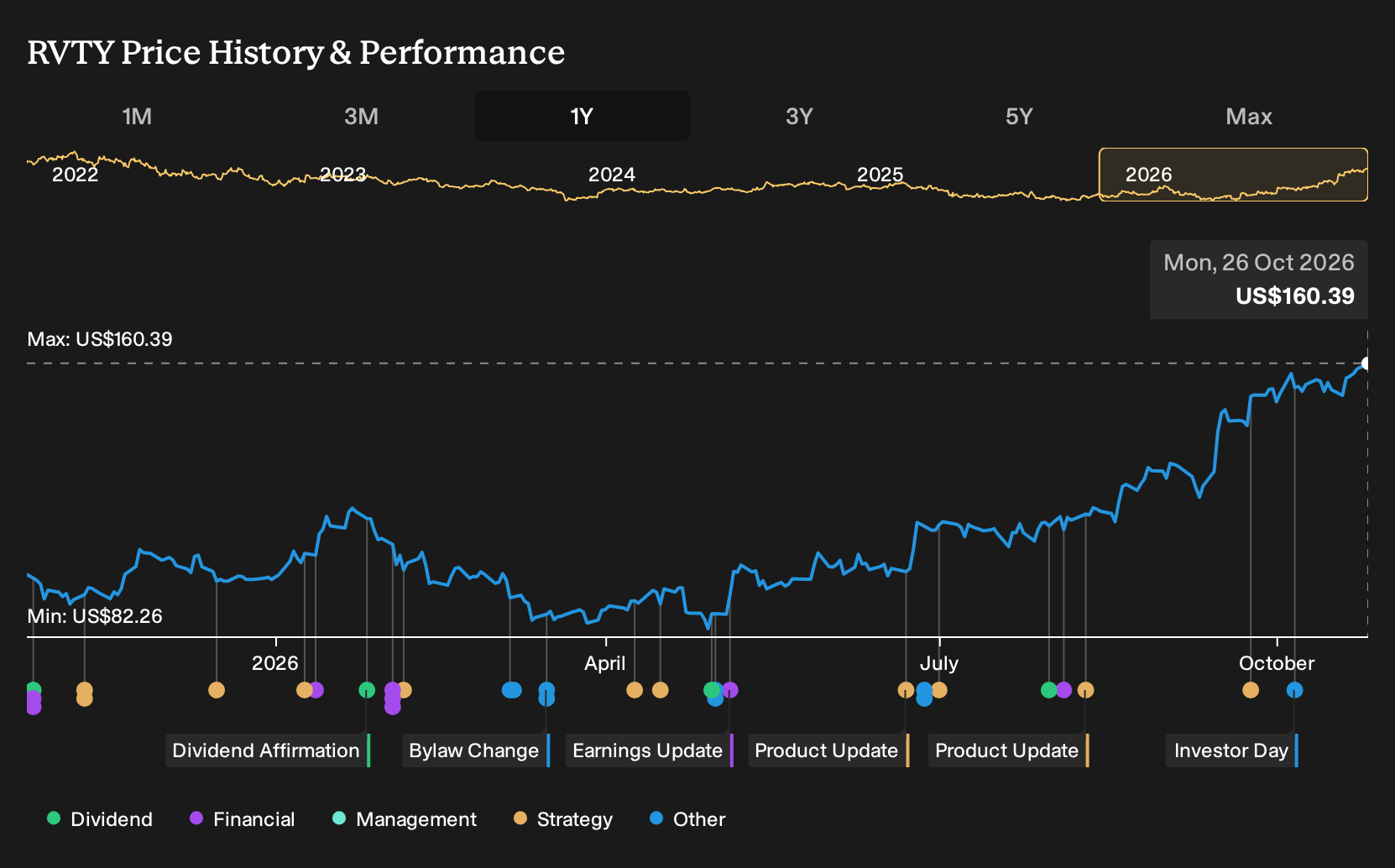Viewport: 1395px width, 868px height.
Task: Show the Max price history range
Action: (1249, 116)
